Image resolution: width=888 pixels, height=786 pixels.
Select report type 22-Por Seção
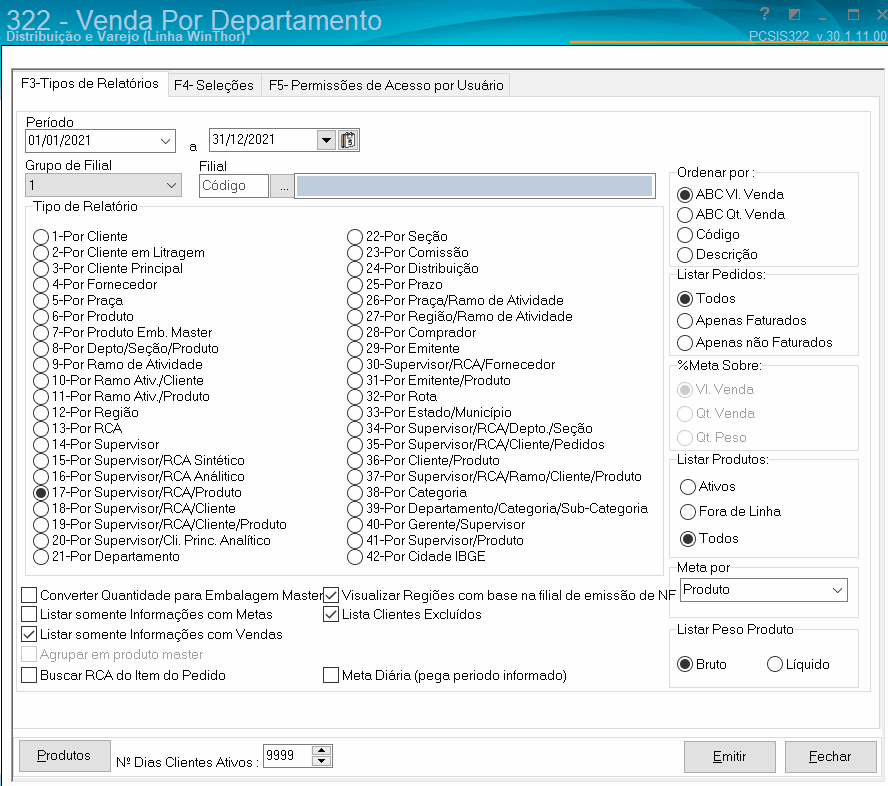[397, 237]
